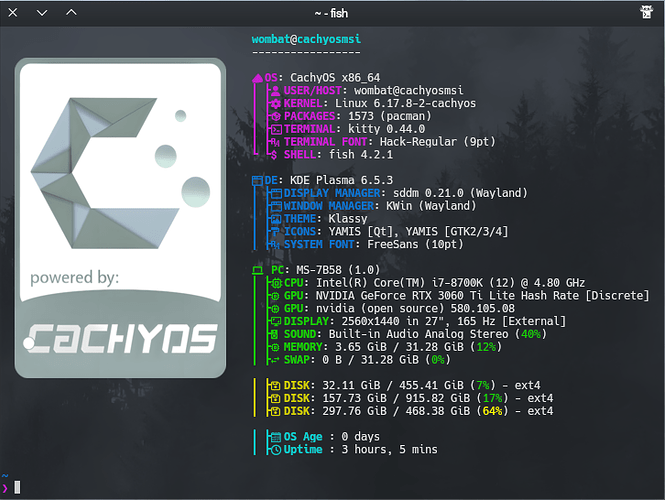Click the paint roller icon beside ICONS
This screenshot has height=500, width=665.
pos(275,232)
